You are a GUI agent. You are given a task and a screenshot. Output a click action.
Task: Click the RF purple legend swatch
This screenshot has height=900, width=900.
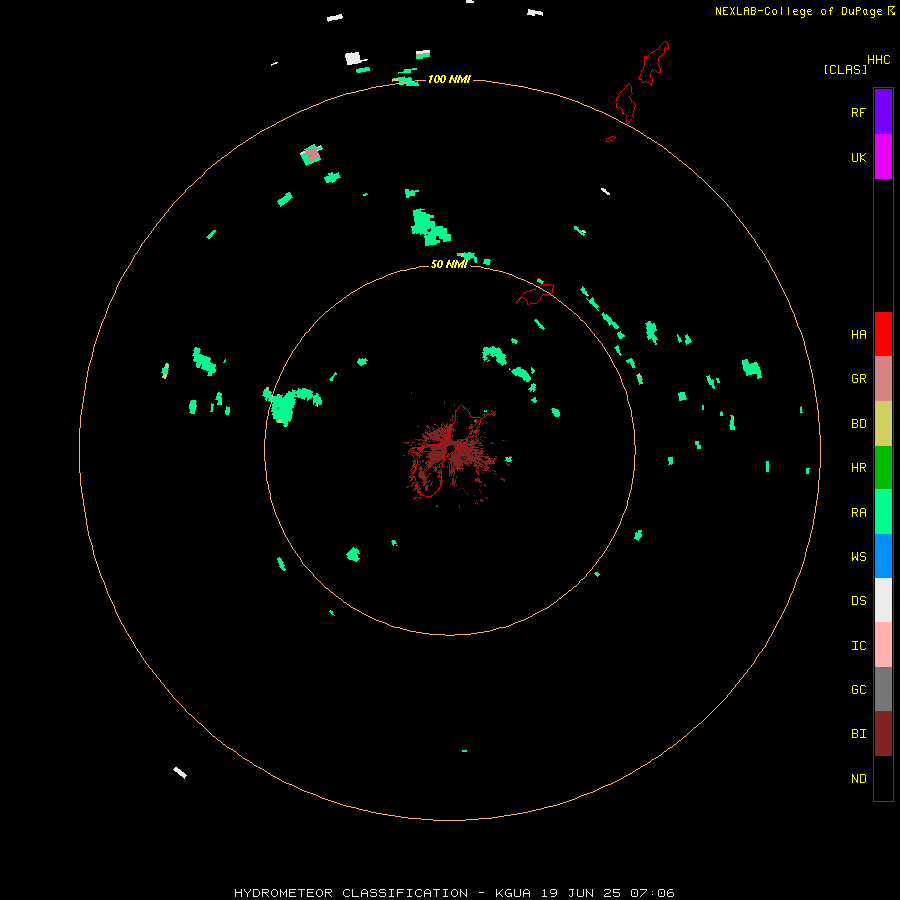click(883, 112)
